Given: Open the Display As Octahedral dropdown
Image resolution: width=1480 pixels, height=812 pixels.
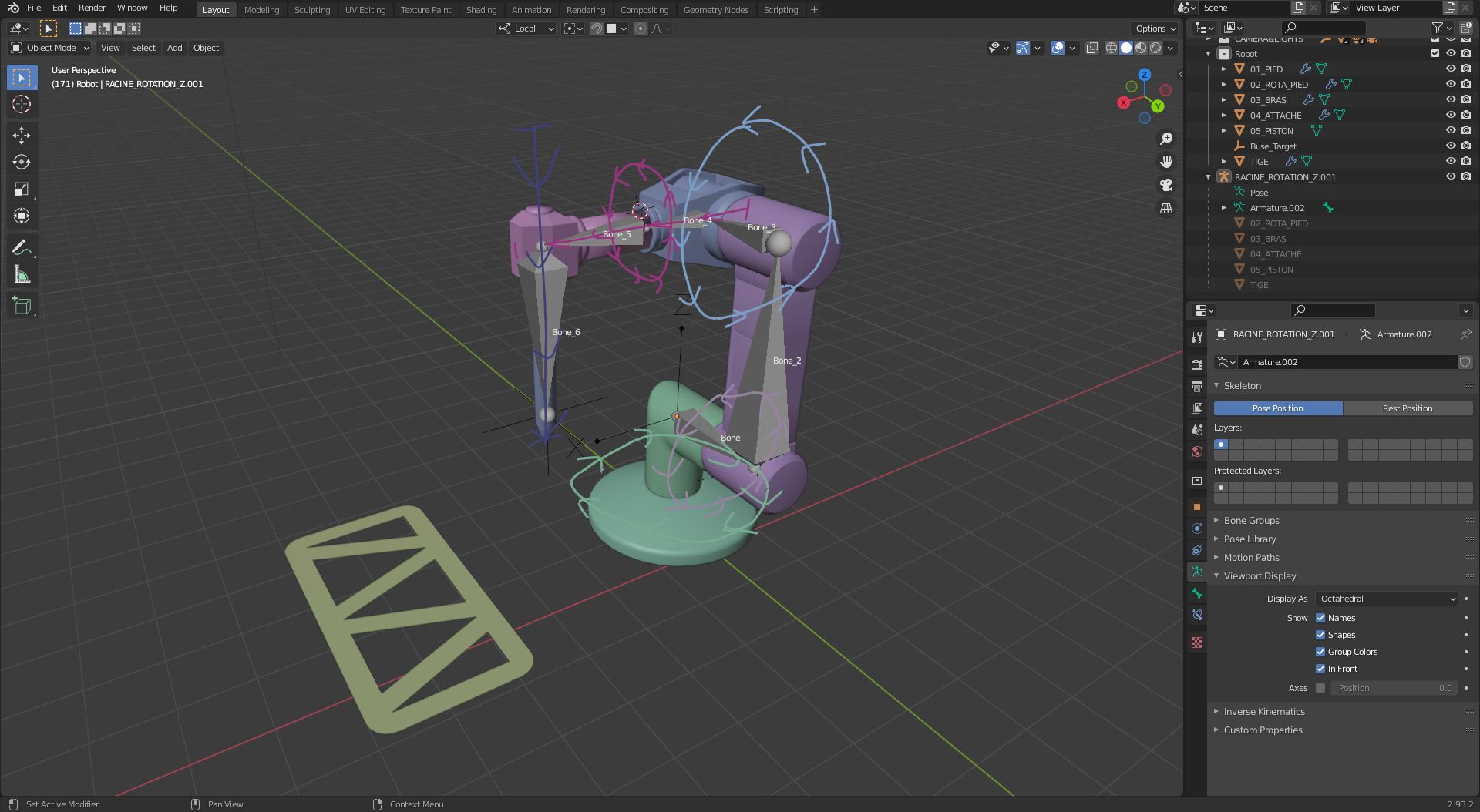Looking at the screenshot, I should (x=1386, y=599).
